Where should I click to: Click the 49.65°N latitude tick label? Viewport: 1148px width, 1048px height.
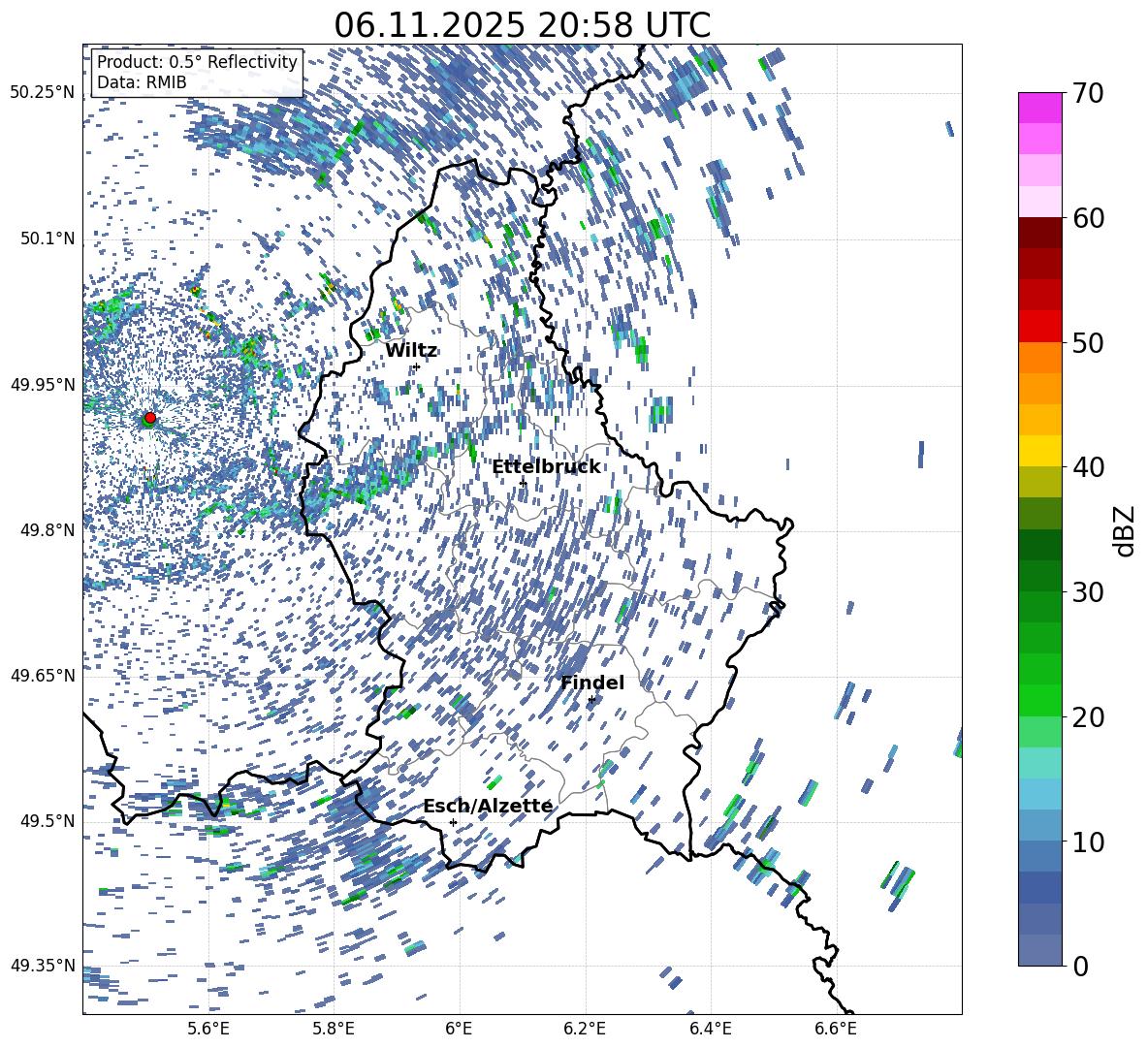(43, 675)
